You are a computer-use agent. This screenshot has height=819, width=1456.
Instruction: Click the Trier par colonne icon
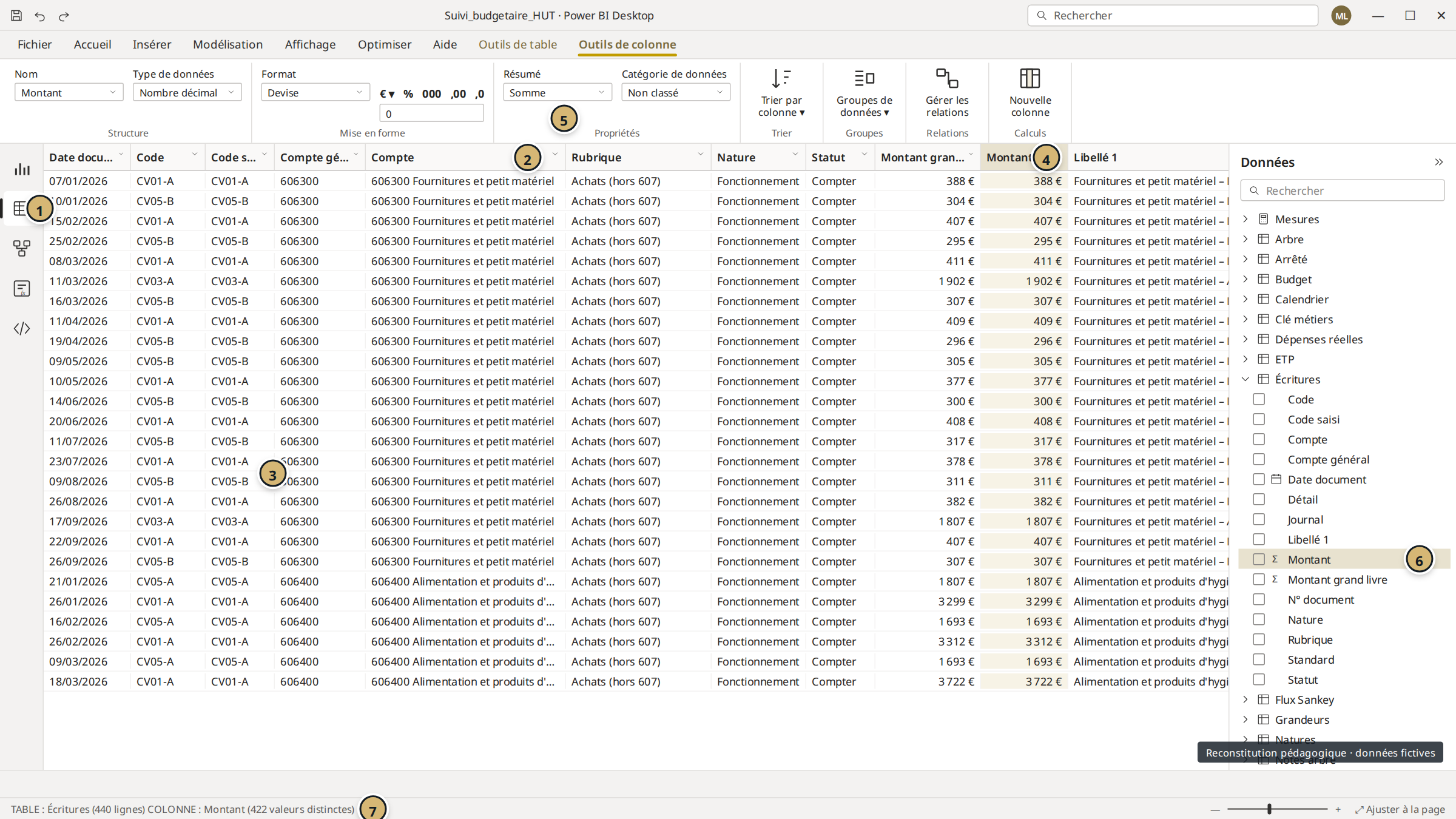781,78
